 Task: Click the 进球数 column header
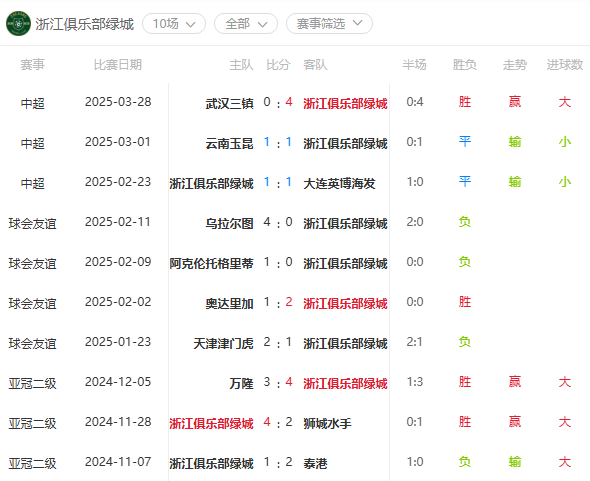coord(565,65)
